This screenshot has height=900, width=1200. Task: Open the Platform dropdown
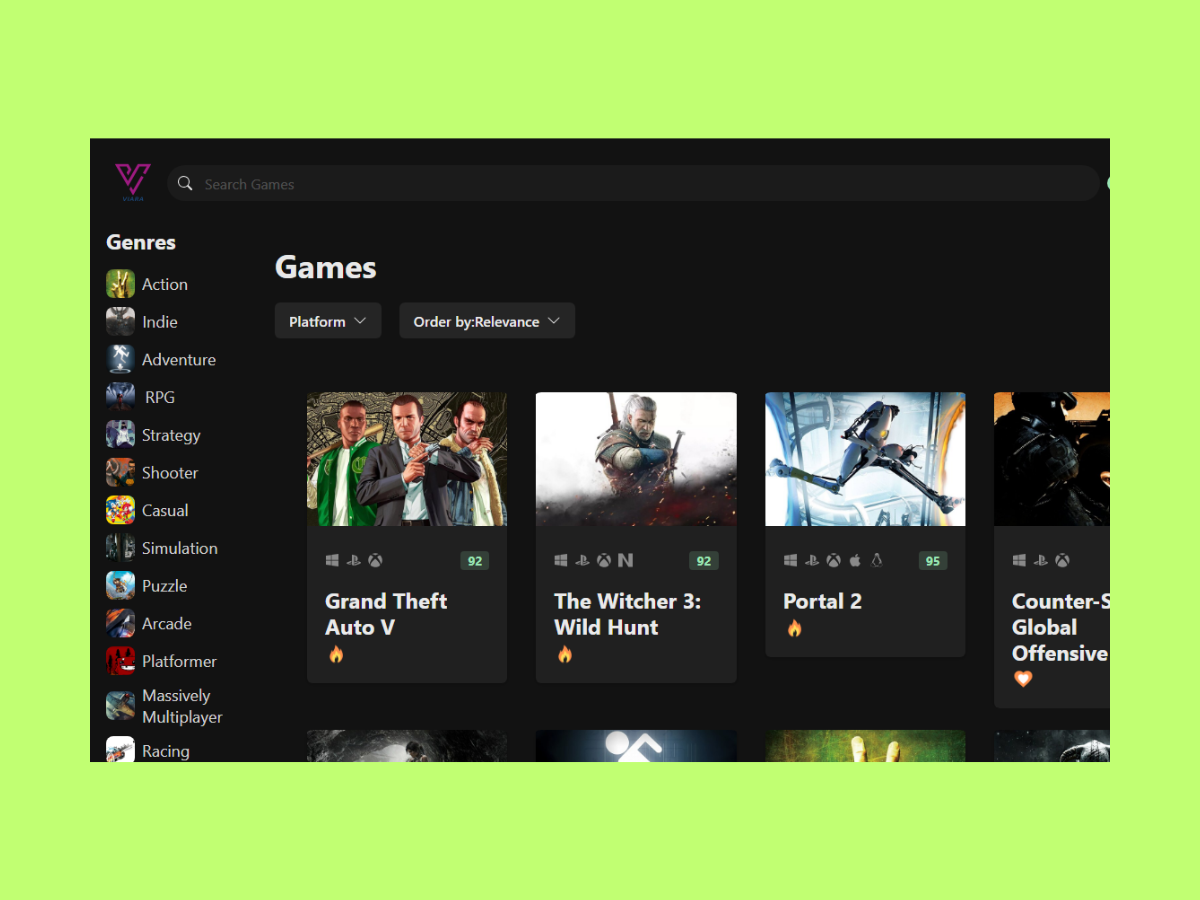tap(328, 321)
